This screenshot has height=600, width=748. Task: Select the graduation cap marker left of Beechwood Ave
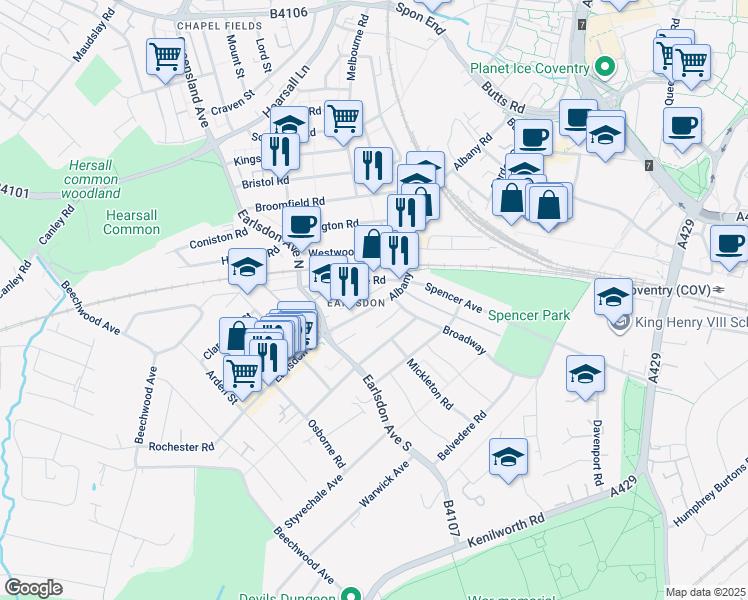click(247, 267)
